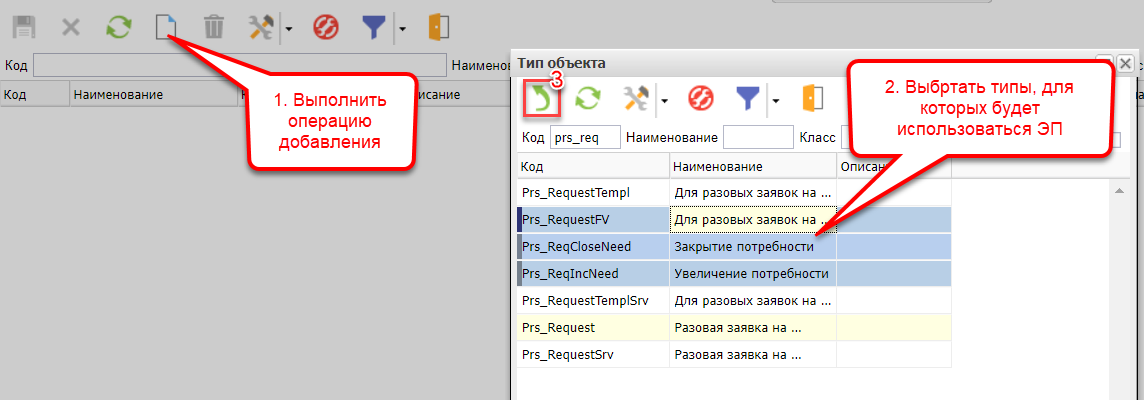Image resolution: width=1144 pixels, height=400 pixels.
Task: Click the Код filter field containing prs_req
Action: click(585, 137)
